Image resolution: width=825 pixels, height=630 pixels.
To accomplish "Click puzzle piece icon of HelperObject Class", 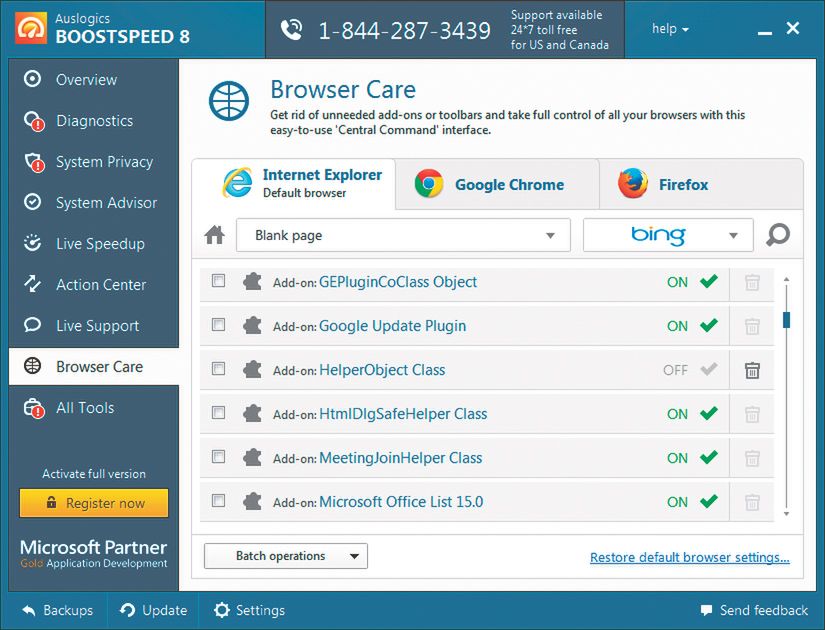I will click(253, 369).
